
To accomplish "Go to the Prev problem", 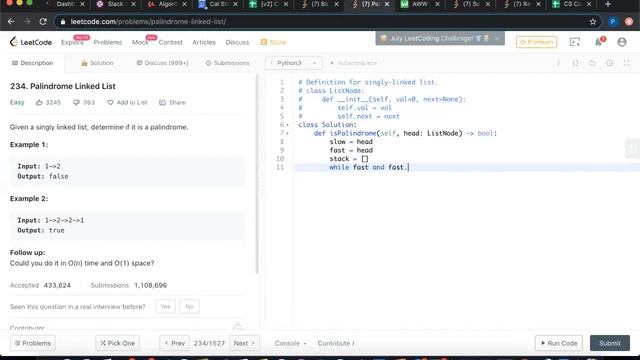I will [175, 343].
